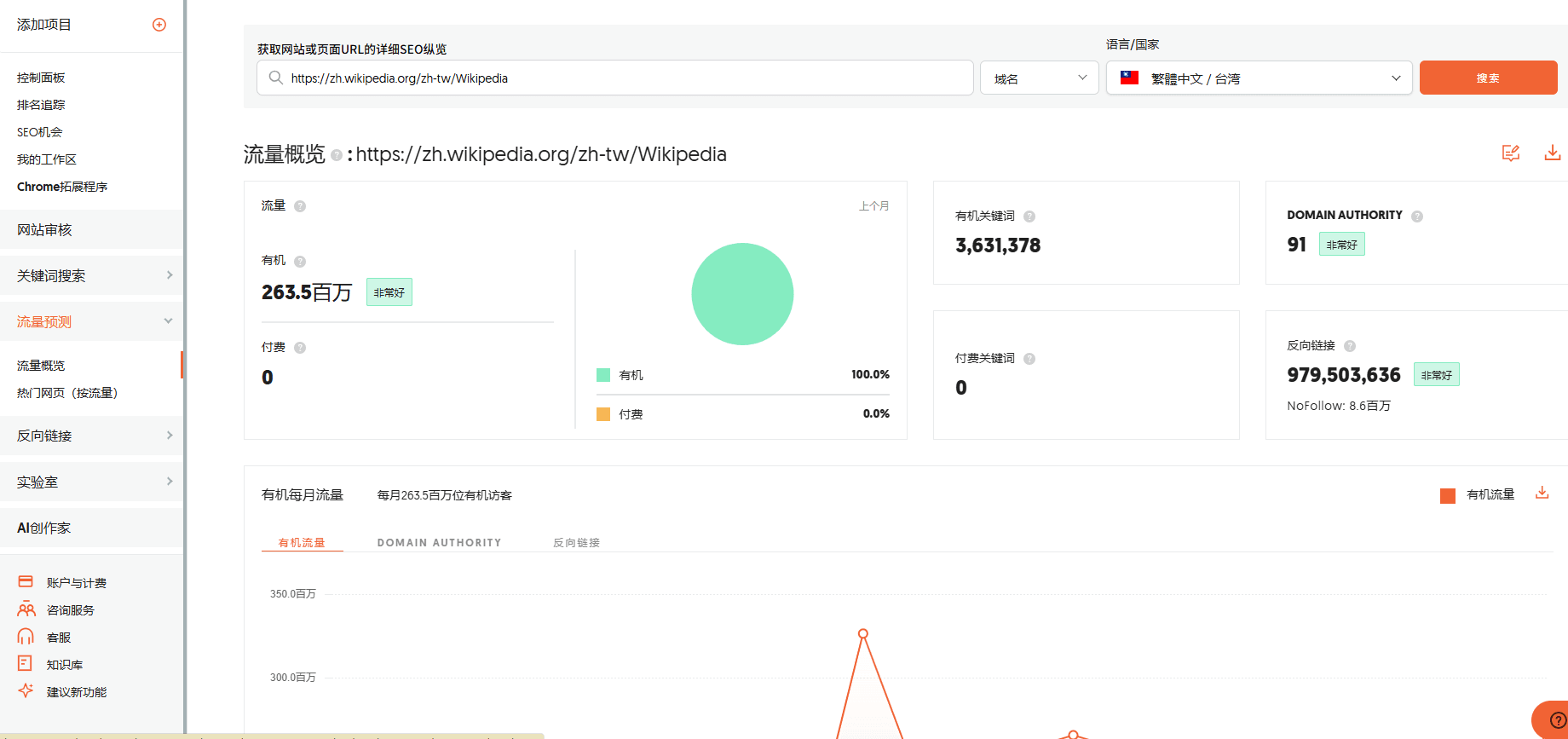Show tooltip for 付费关键词
The width and height of the screenshot is (1568, 739).
click(x=1029, y=359)
